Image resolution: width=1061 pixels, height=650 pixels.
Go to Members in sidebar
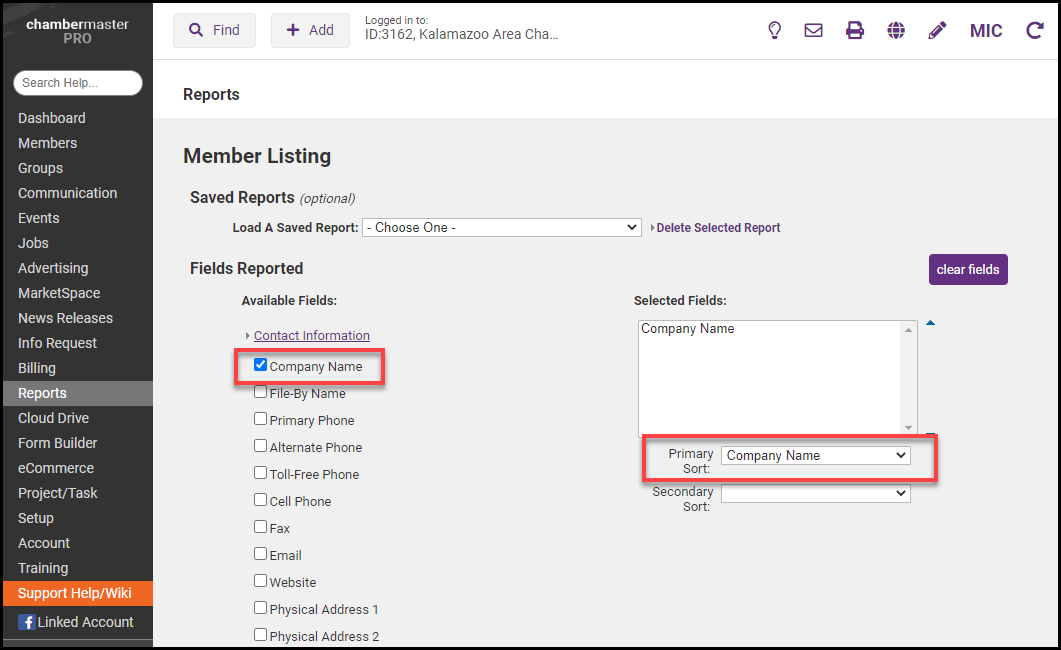coord(47,143)
